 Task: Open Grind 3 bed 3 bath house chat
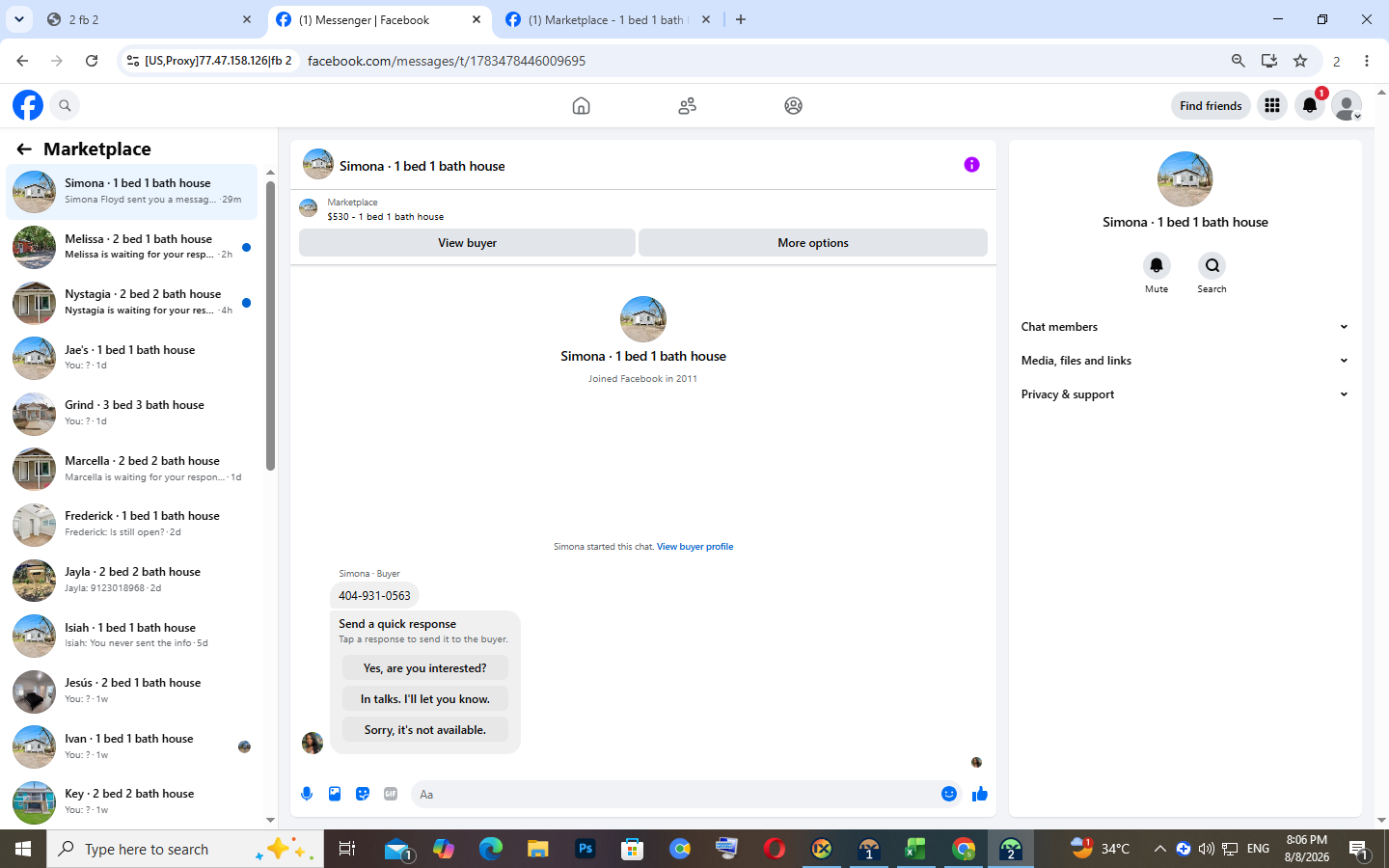pos(133,414)
